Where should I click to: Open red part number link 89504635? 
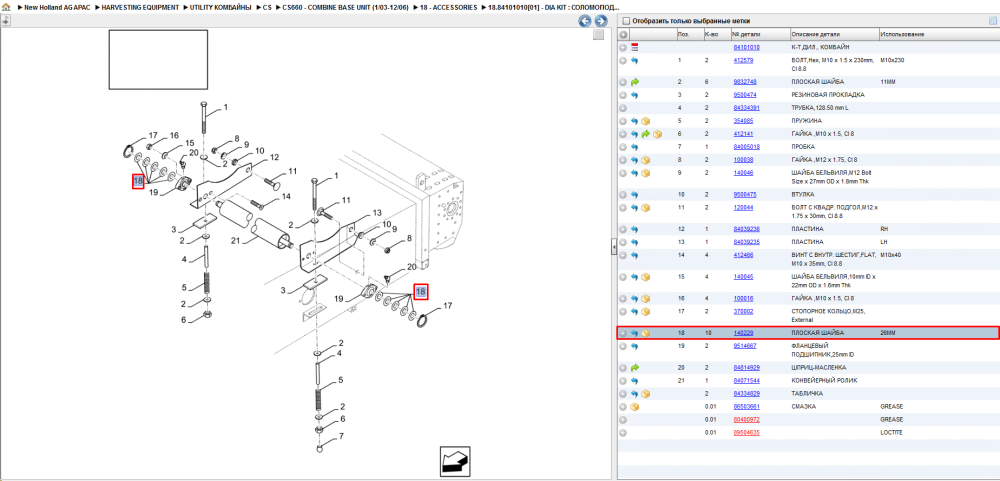click(x=746, y=433)
